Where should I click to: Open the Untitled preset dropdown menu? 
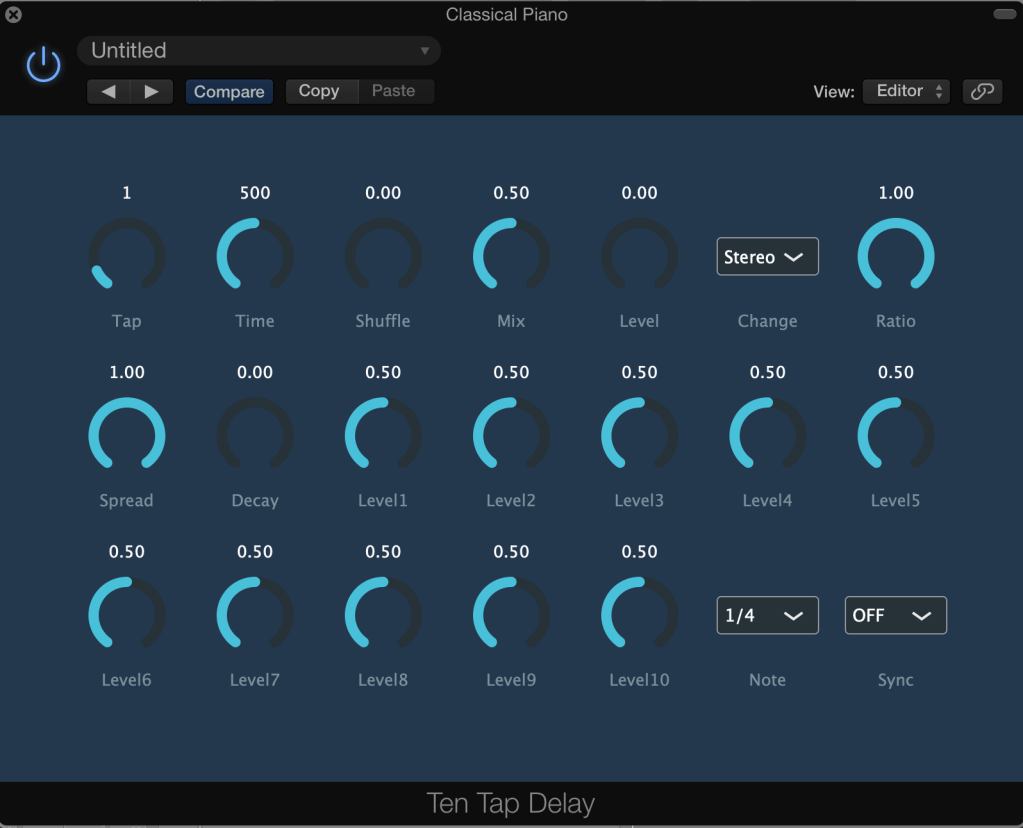click(258, 51)
